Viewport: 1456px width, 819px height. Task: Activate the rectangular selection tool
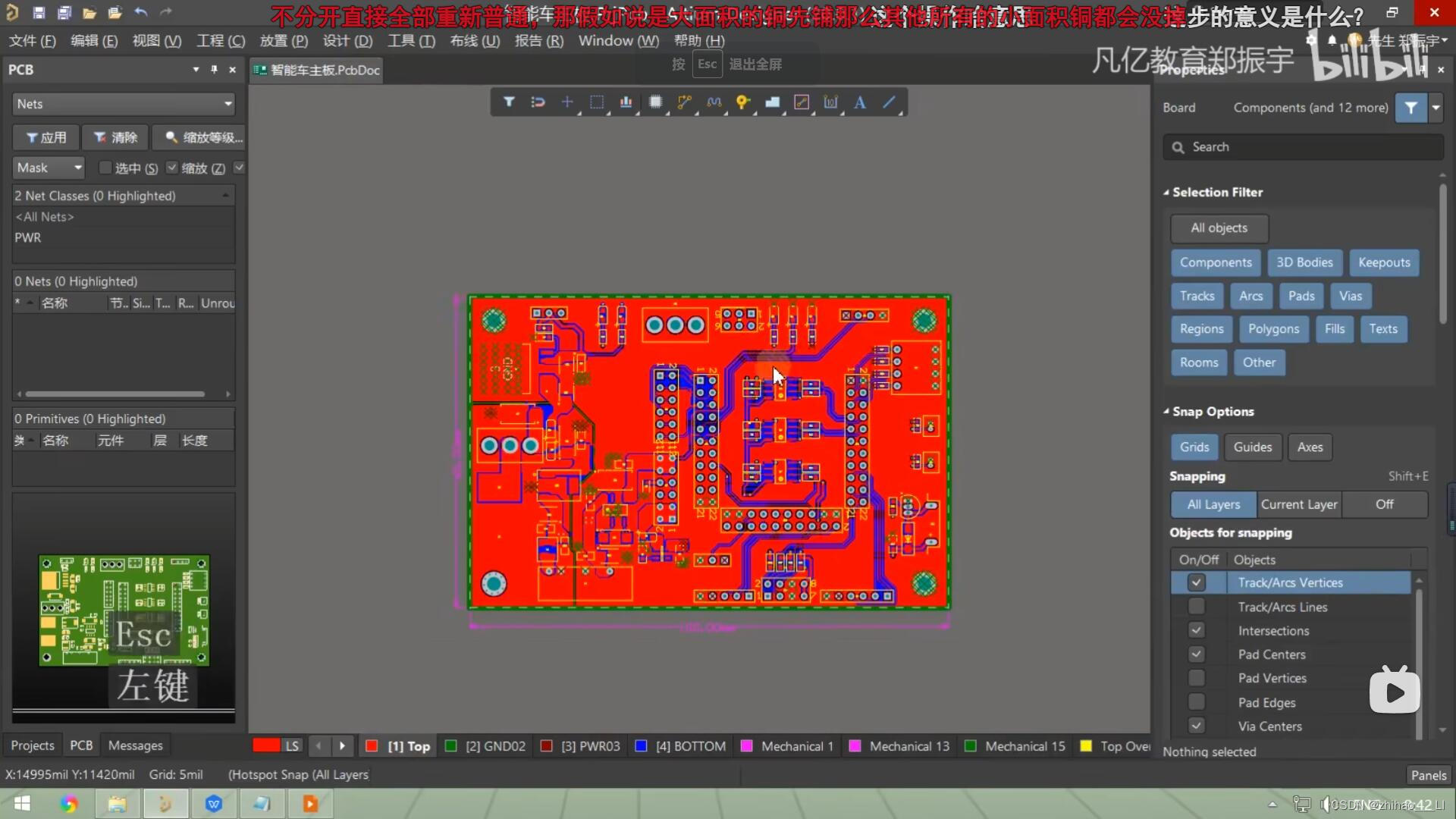[597, 102]
